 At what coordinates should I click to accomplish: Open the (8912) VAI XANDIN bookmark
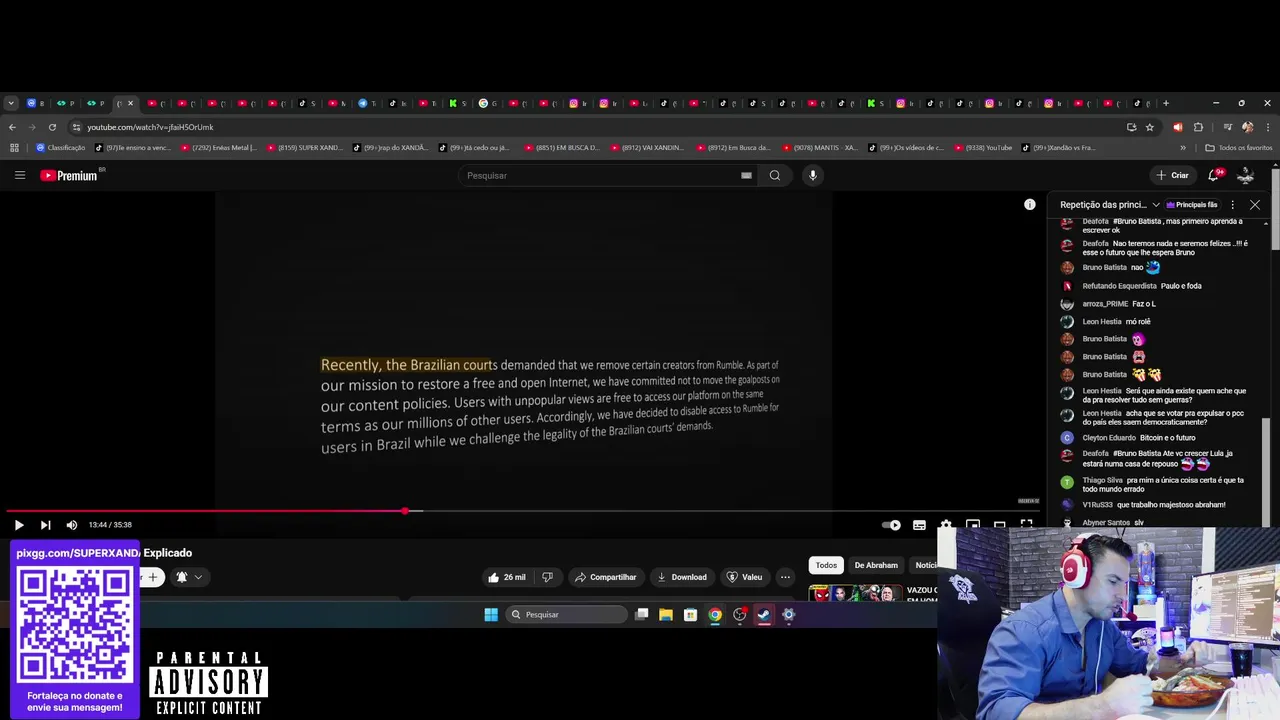[647, 148]
